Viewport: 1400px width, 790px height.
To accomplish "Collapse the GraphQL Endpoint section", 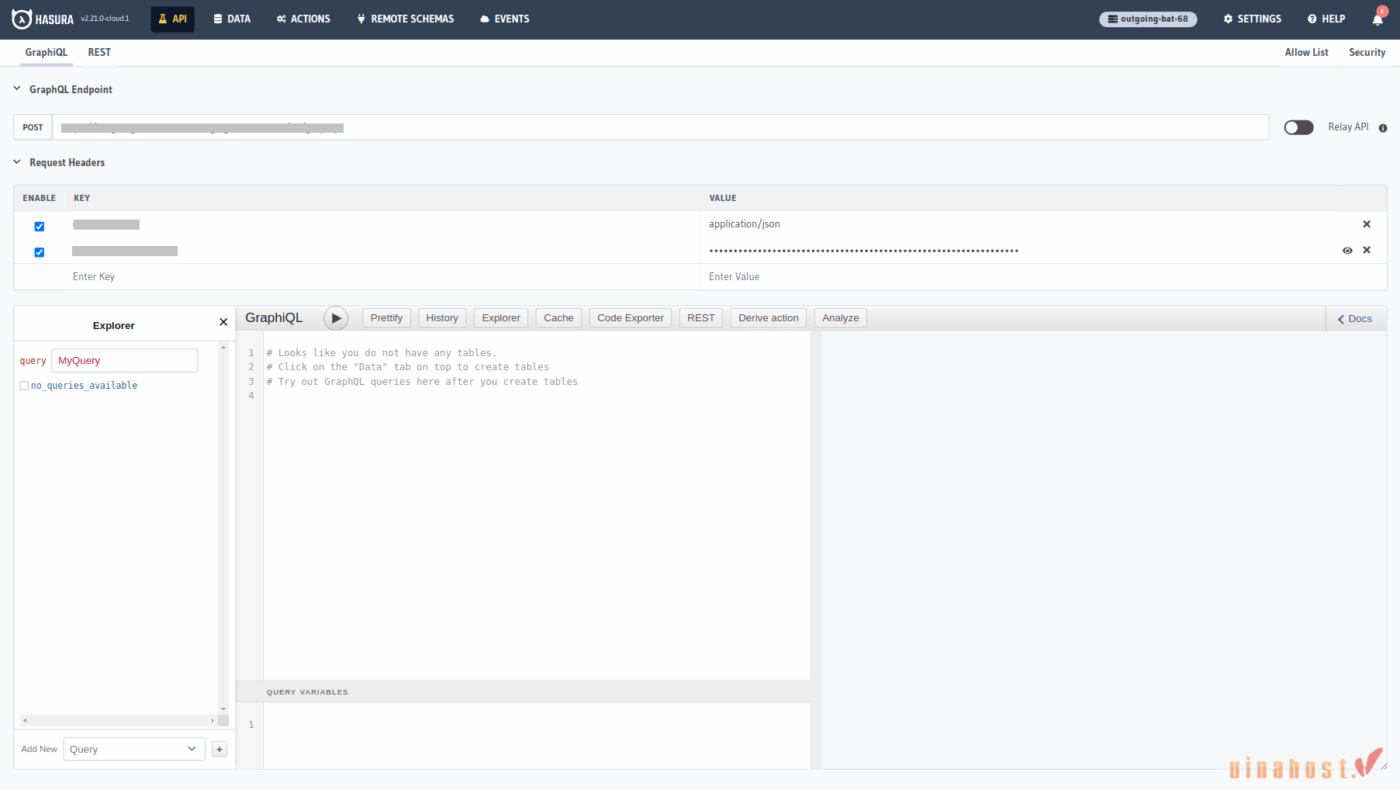I will 63,89.
